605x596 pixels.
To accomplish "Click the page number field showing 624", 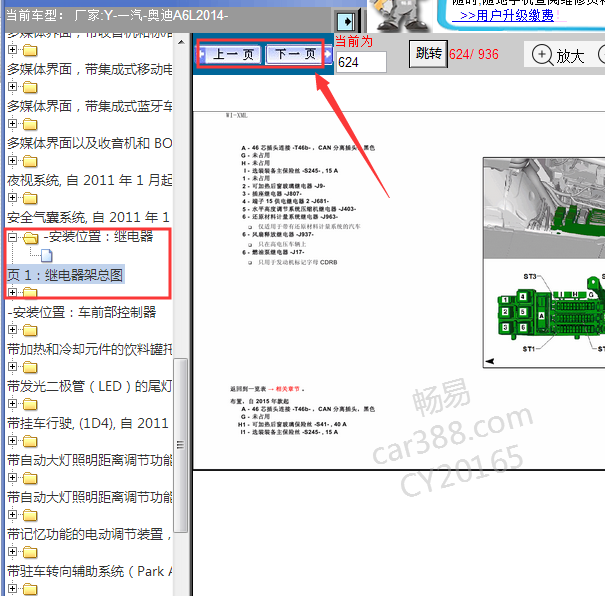I will tap(361, 62).
